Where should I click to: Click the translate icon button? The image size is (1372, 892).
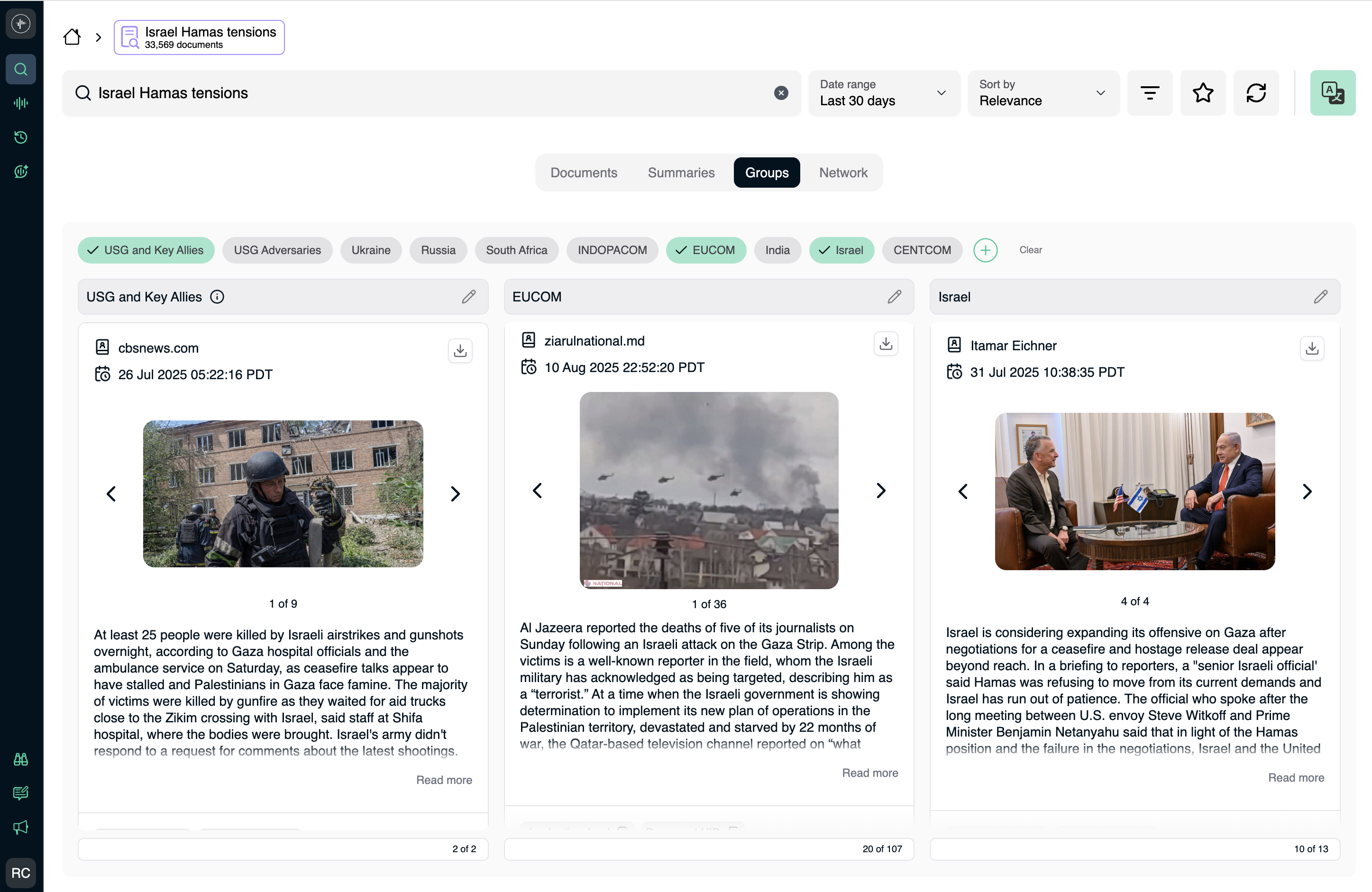pos(1332,93)
